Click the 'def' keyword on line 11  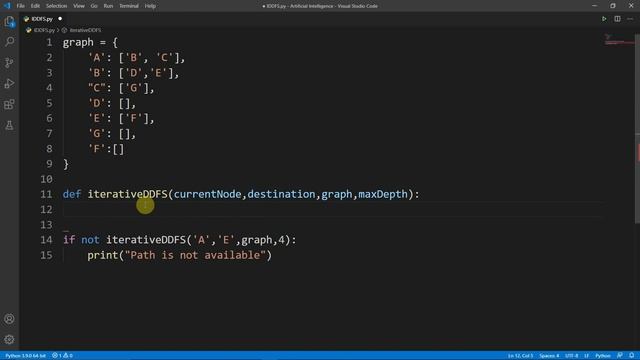pos(72,194)
